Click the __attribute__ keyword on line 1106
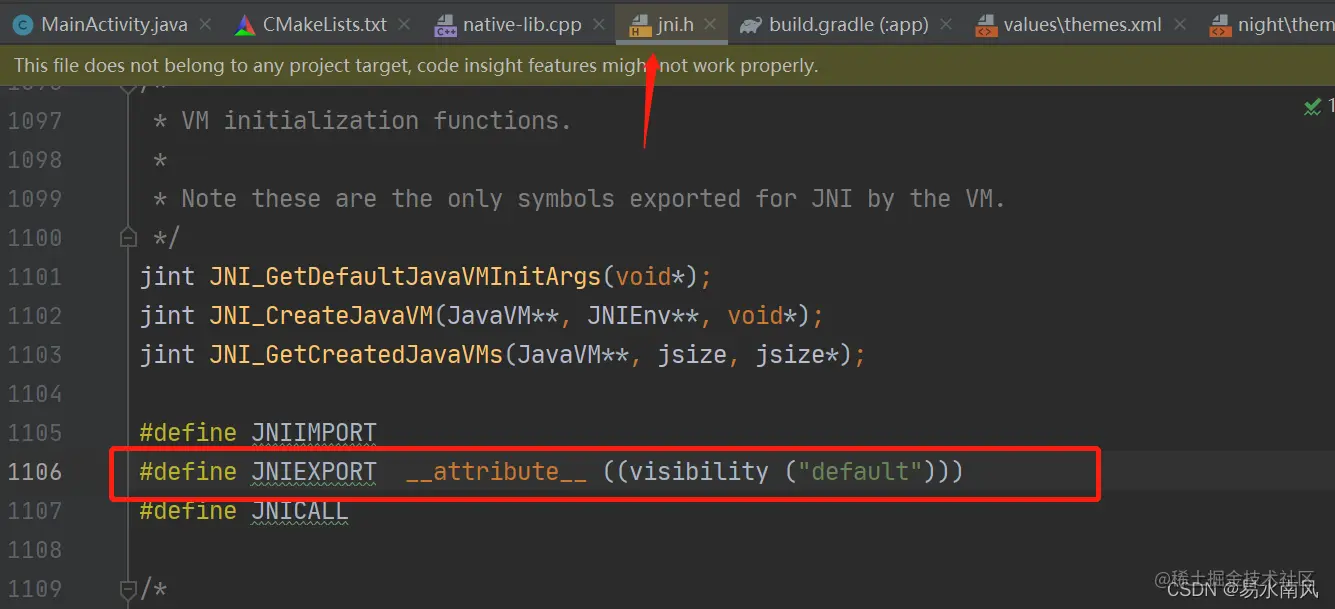Viewport: 1335px width, 609px height. (x=496, y=472)
